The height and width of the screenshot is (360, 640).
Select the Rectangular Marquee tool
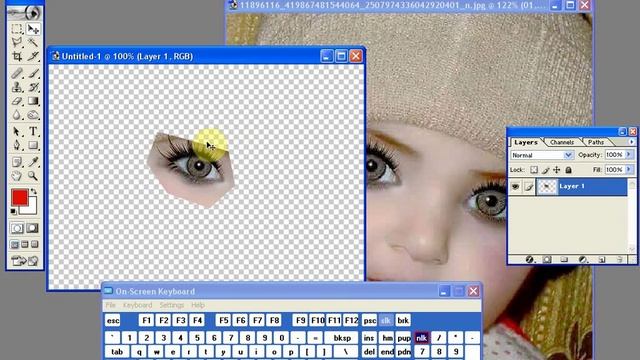click(17, 29)
